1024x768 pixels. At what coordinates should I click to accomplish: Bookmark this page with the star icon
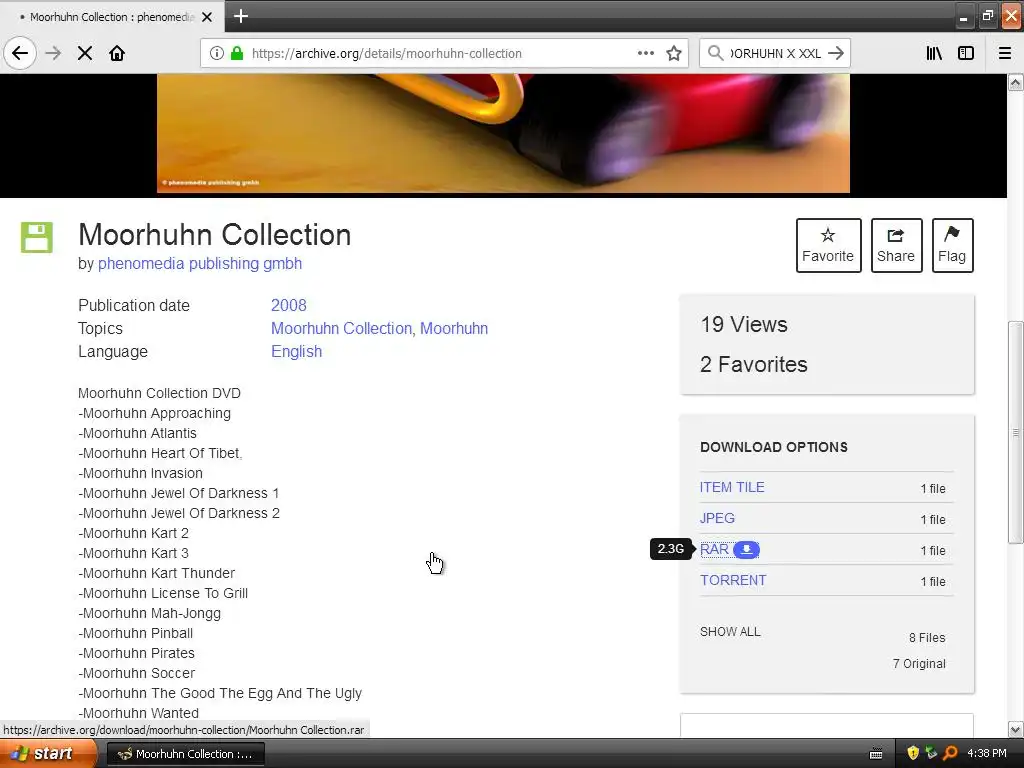[674, 53]
